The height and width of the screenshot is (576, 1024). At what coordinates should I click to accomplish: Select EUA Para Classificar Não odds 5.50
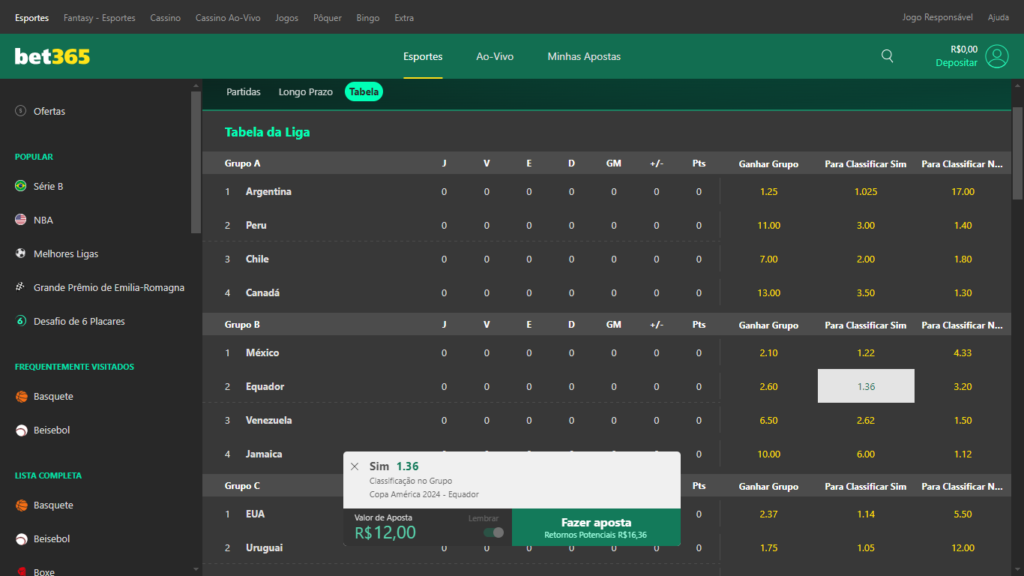pyautogui.click(x=963, y=514)
